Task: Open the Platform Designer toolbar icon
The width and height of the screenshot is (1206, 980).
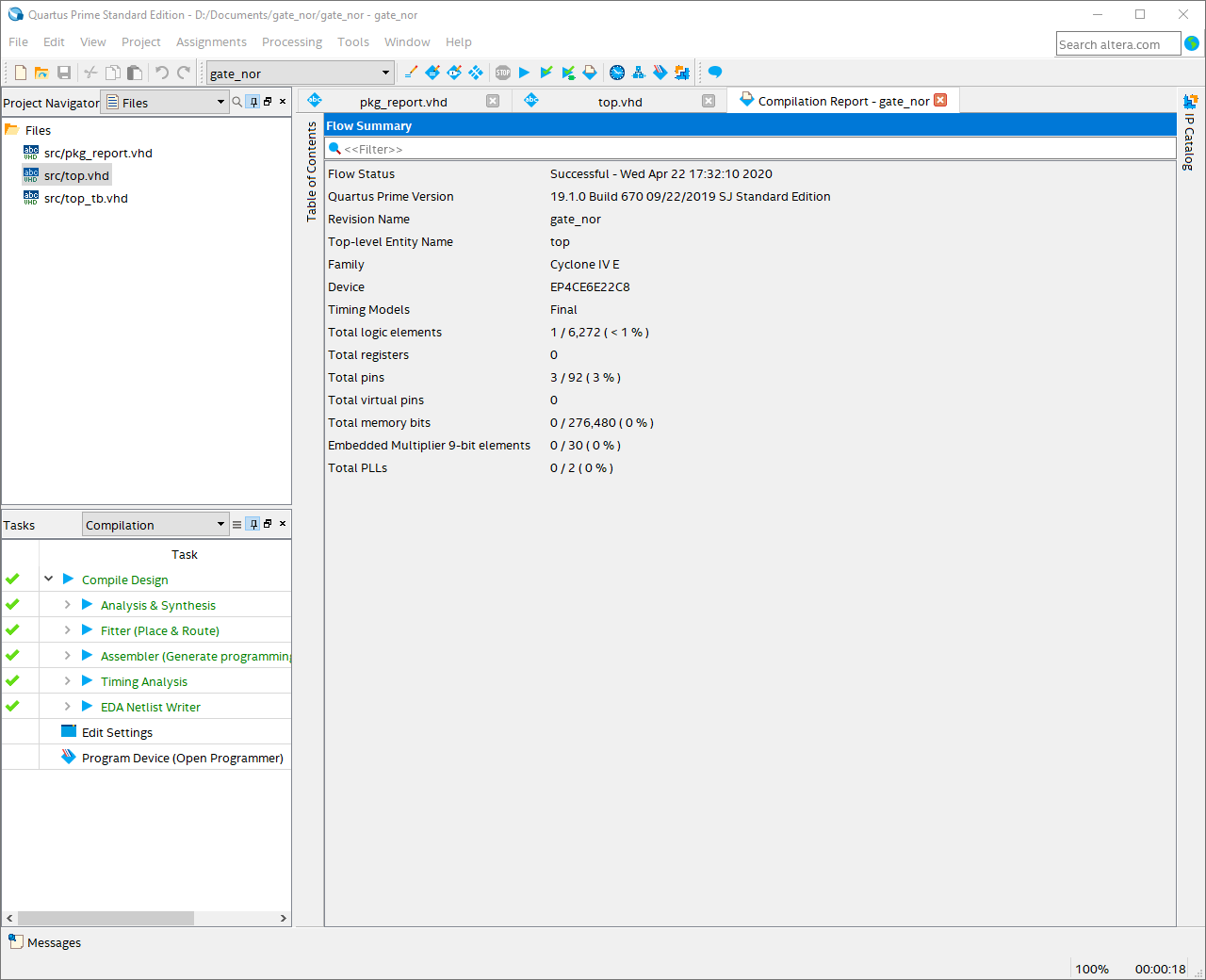Action: click(681, 73)
